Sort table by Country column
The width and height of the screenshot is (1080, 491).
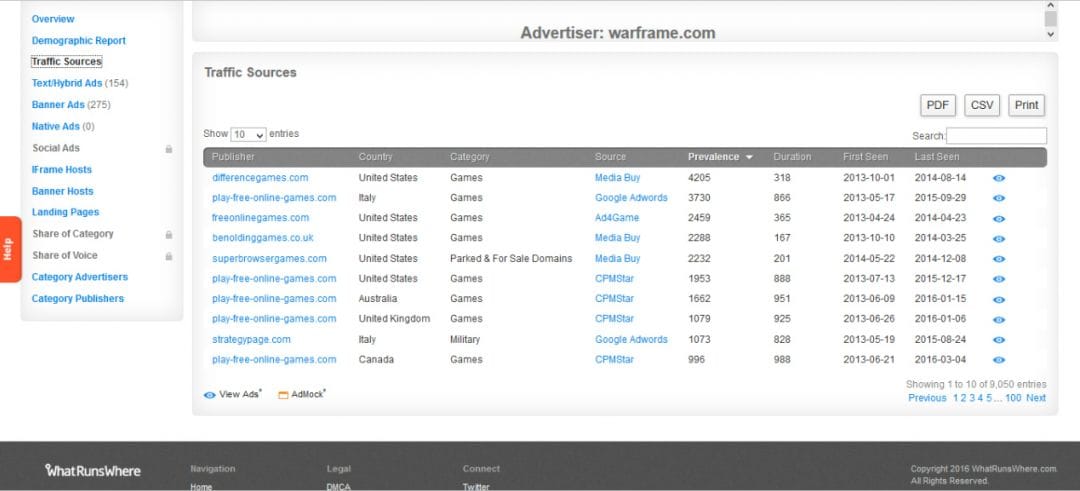pyautogui.click(x=375, y=157)
